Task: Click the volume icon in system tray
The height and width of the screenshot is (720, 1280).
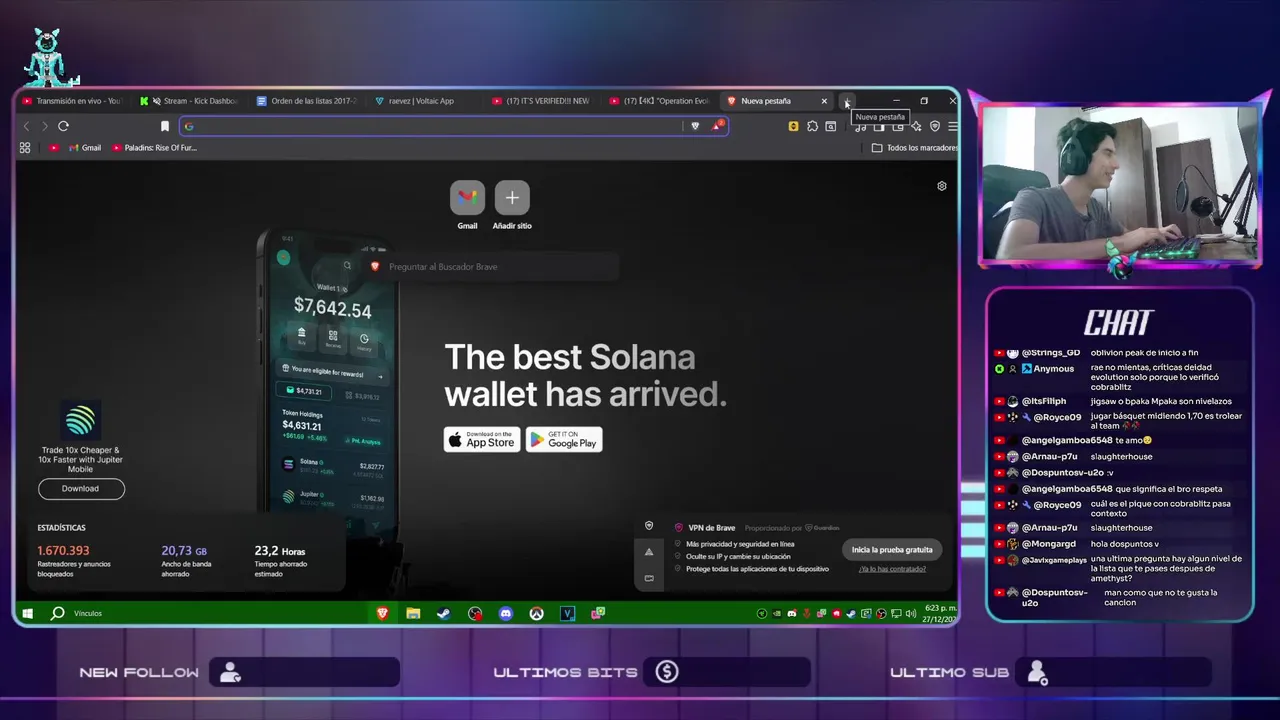Action: [910, 613]
